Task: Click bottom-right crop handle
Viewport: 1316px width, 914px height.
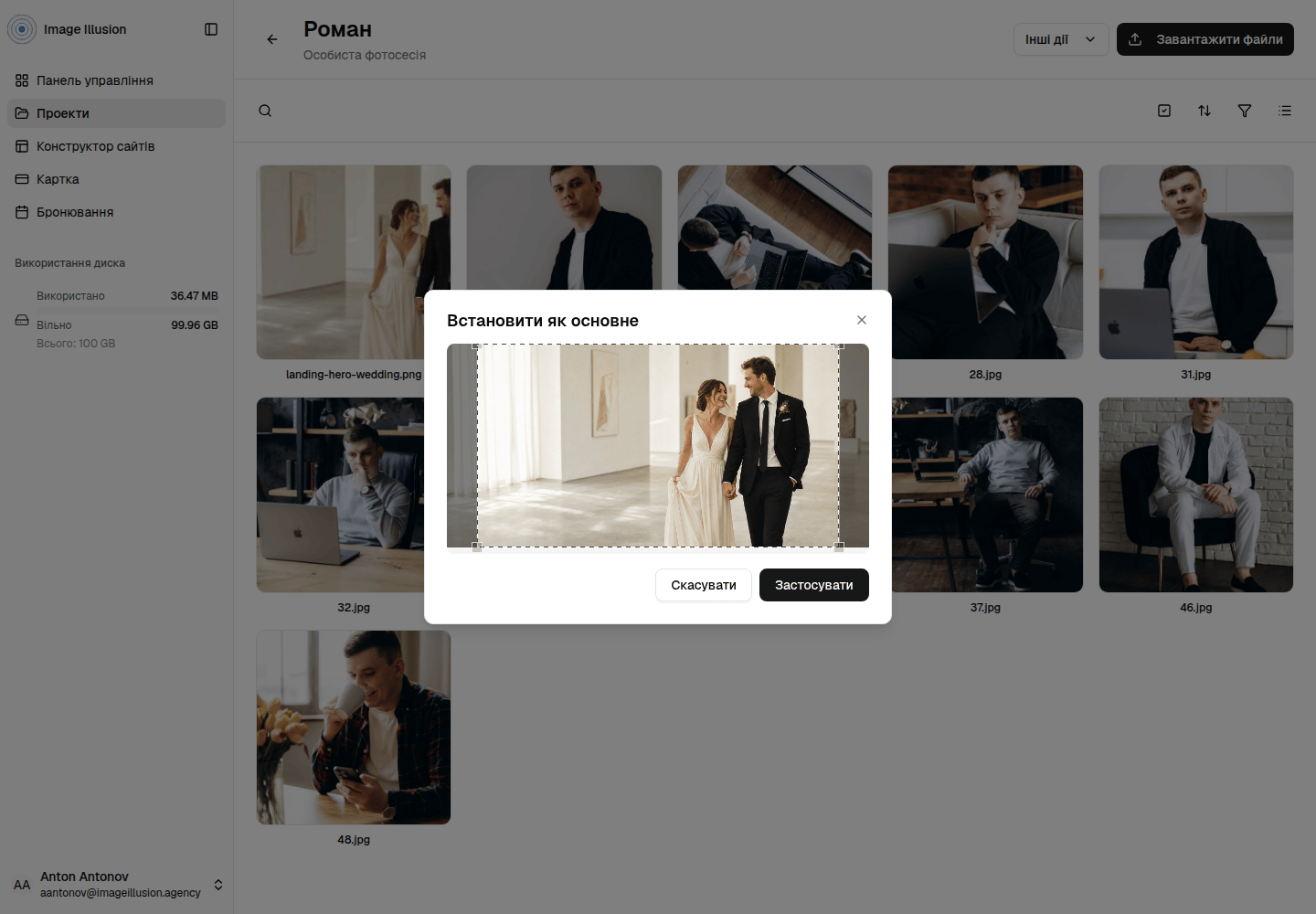Action: click(839, 547)
